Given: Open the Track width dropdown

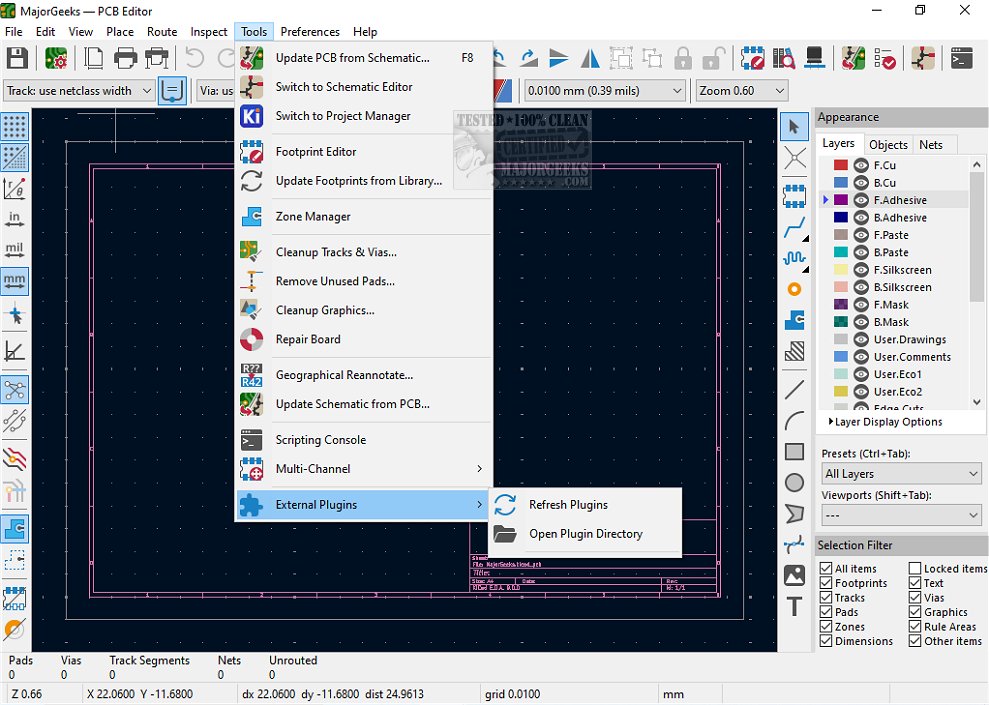Looking at the screenshot, I should pyautogui.click(x=79, y=91).
